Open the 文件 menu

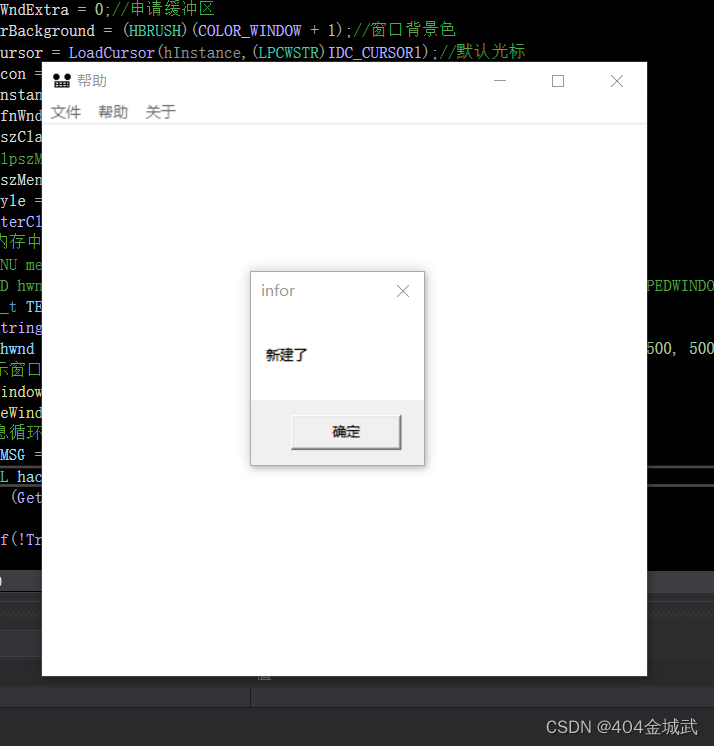click(66, 112)
